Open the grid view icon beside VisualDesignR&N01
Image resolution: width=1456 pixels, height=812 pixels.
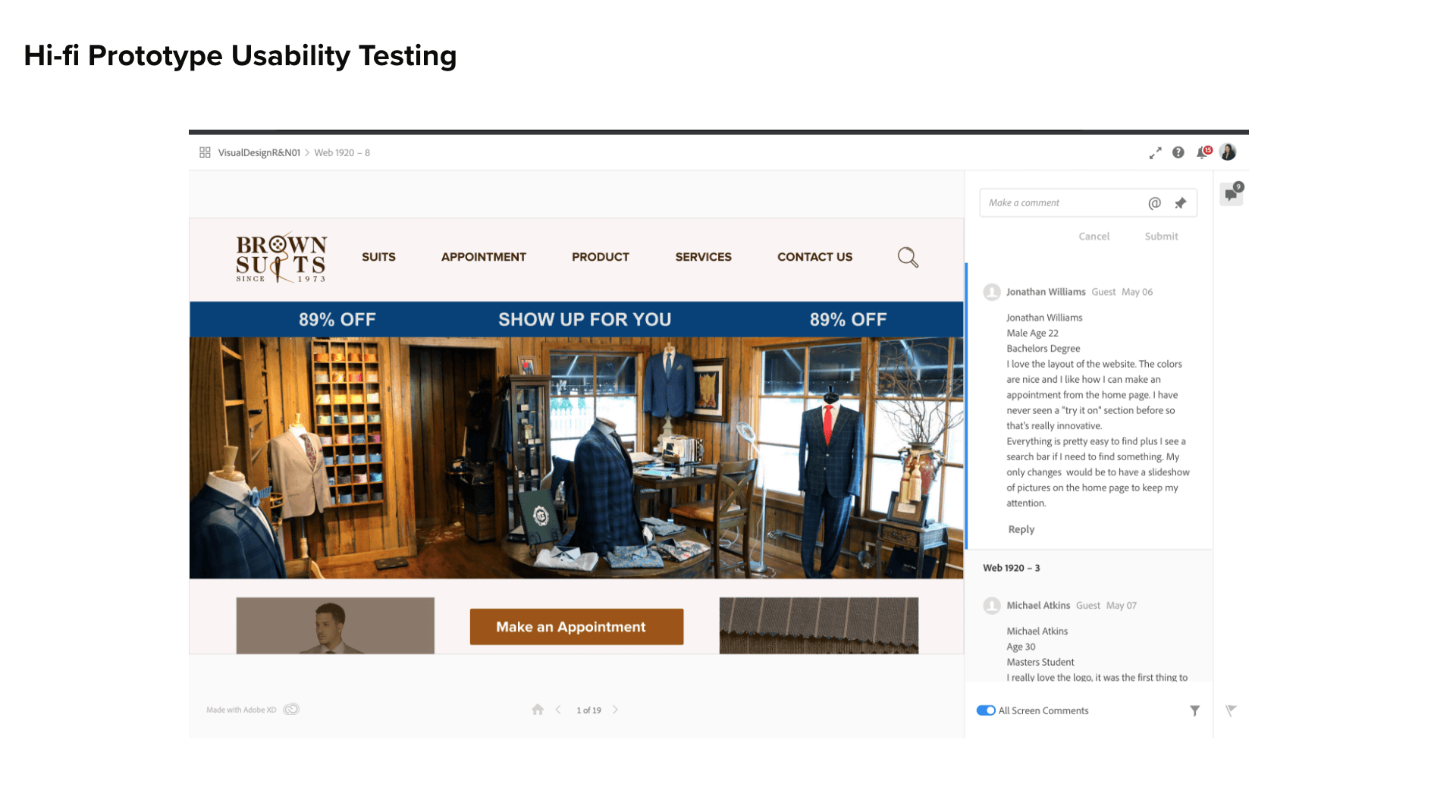[205, 152]
